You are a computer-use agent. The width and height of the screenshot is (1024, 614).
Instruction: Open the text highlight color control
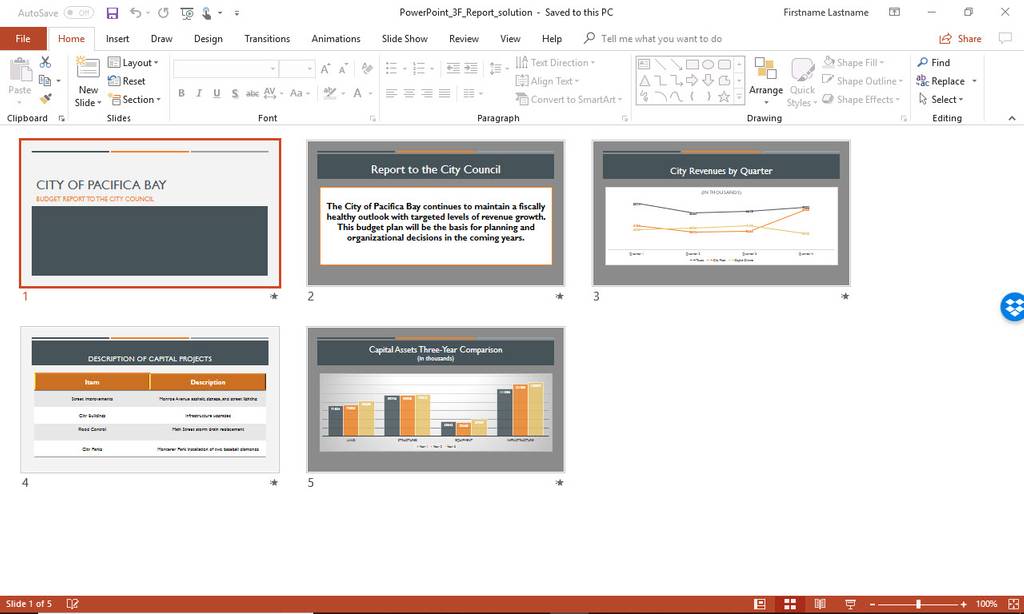tap(334, 93)
